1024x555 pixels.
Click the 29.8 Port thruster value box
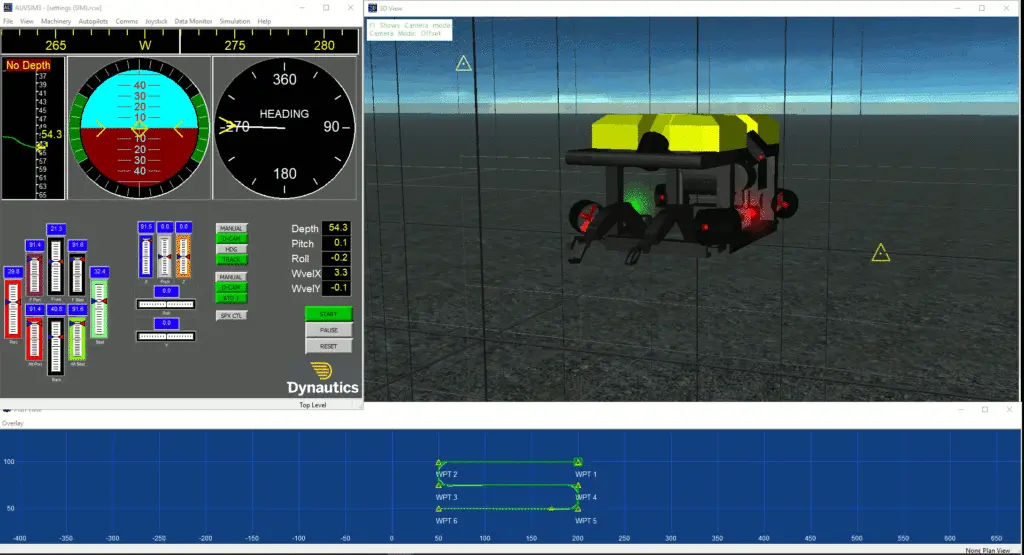(13, 272)
